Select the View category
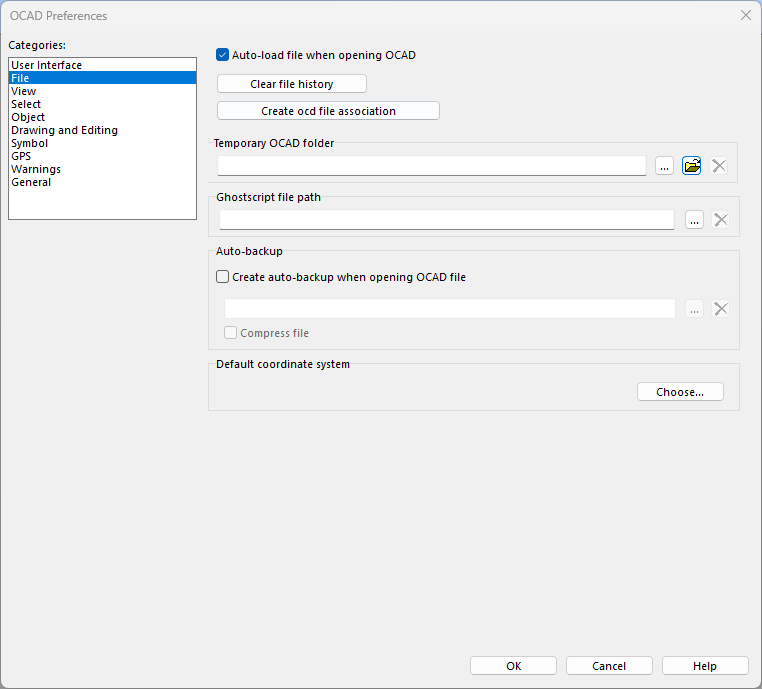The image size is (762, 689). click(x=103, y=91)
